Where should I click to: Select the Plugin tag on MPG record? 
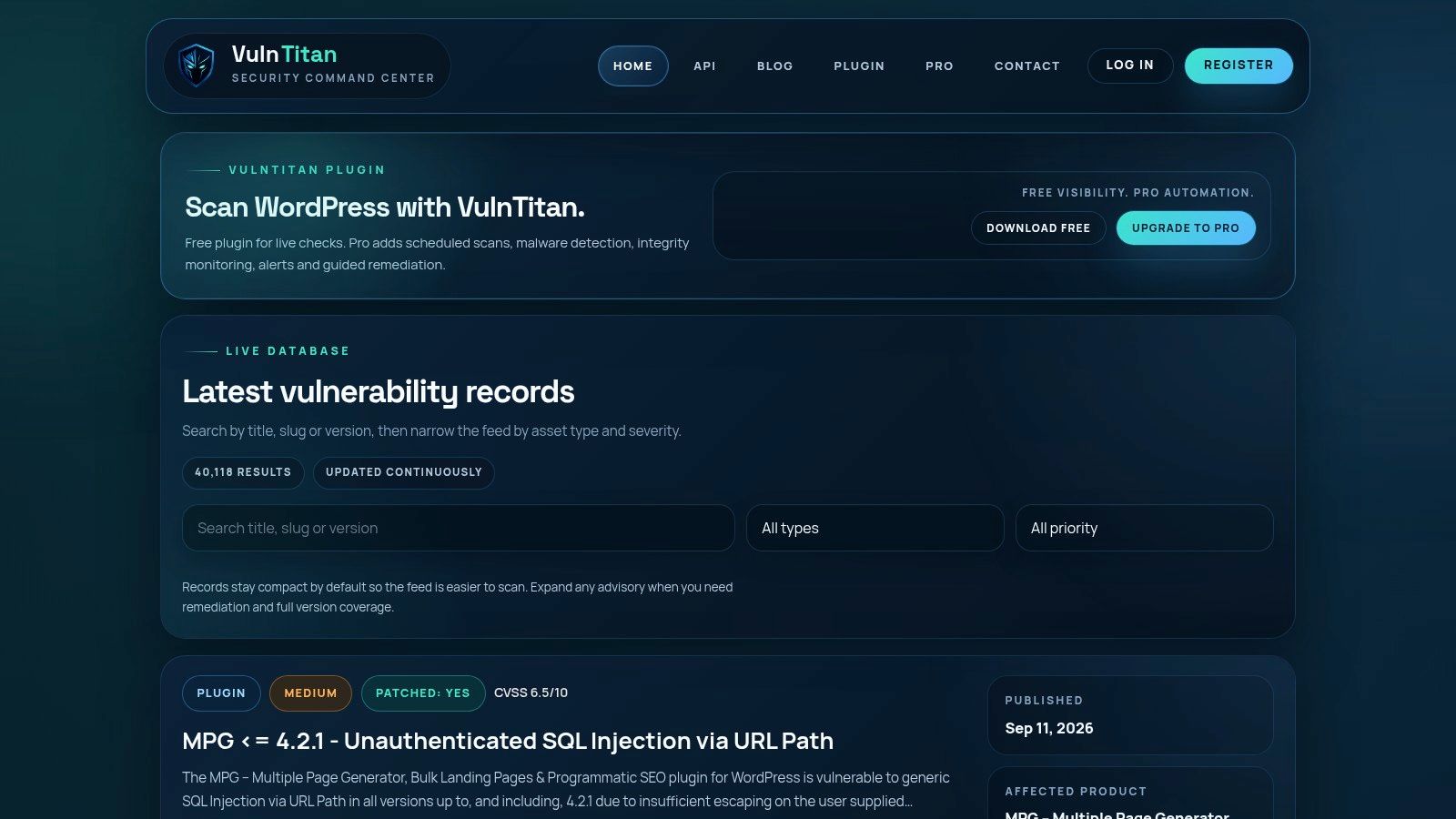pyautogui.click(x=221, y=693)
